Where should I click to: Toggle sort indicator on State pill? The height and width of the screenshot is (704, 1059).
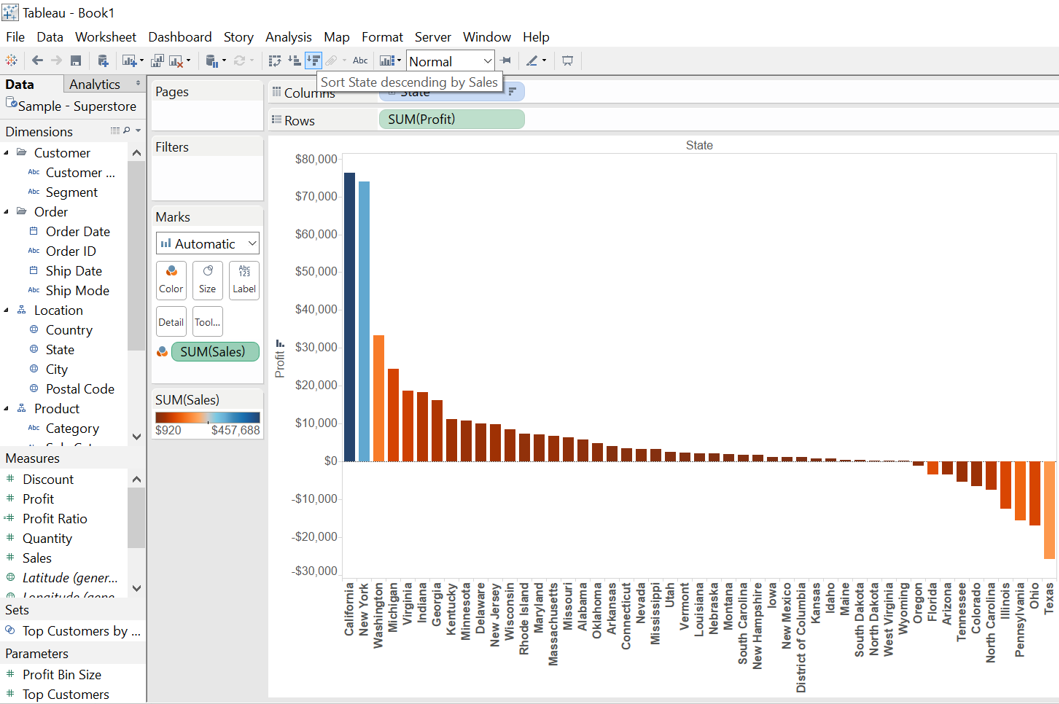512,91
